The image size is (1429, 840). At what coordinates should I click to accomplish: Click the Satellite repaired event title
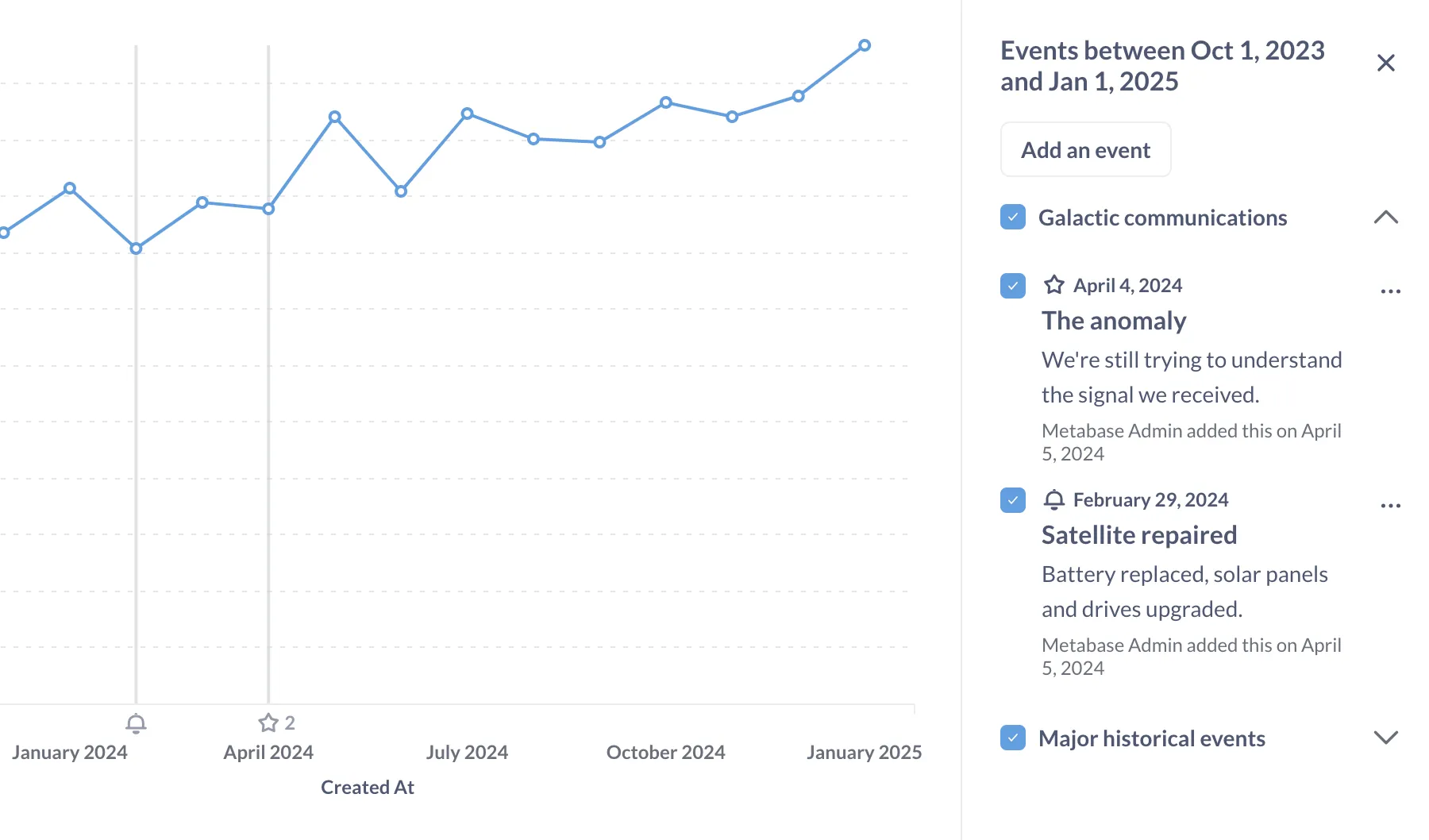[x=1139, y=535]
